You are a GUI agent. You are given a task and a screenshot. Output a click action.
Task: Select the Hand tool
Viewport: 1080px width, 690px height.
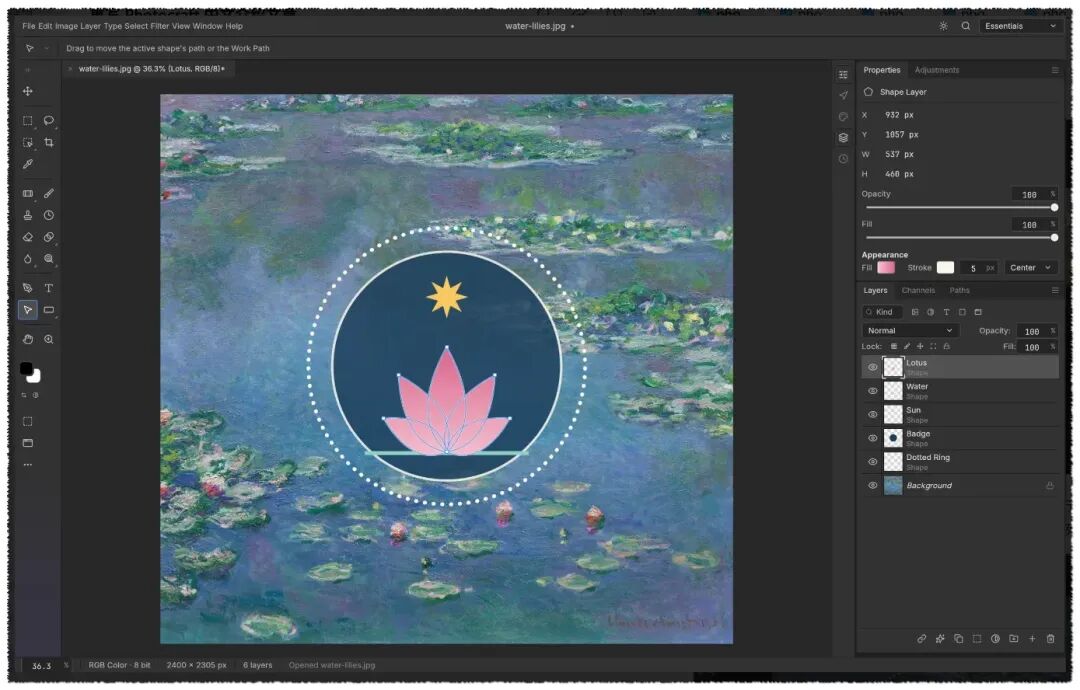(x=28, y=339)
